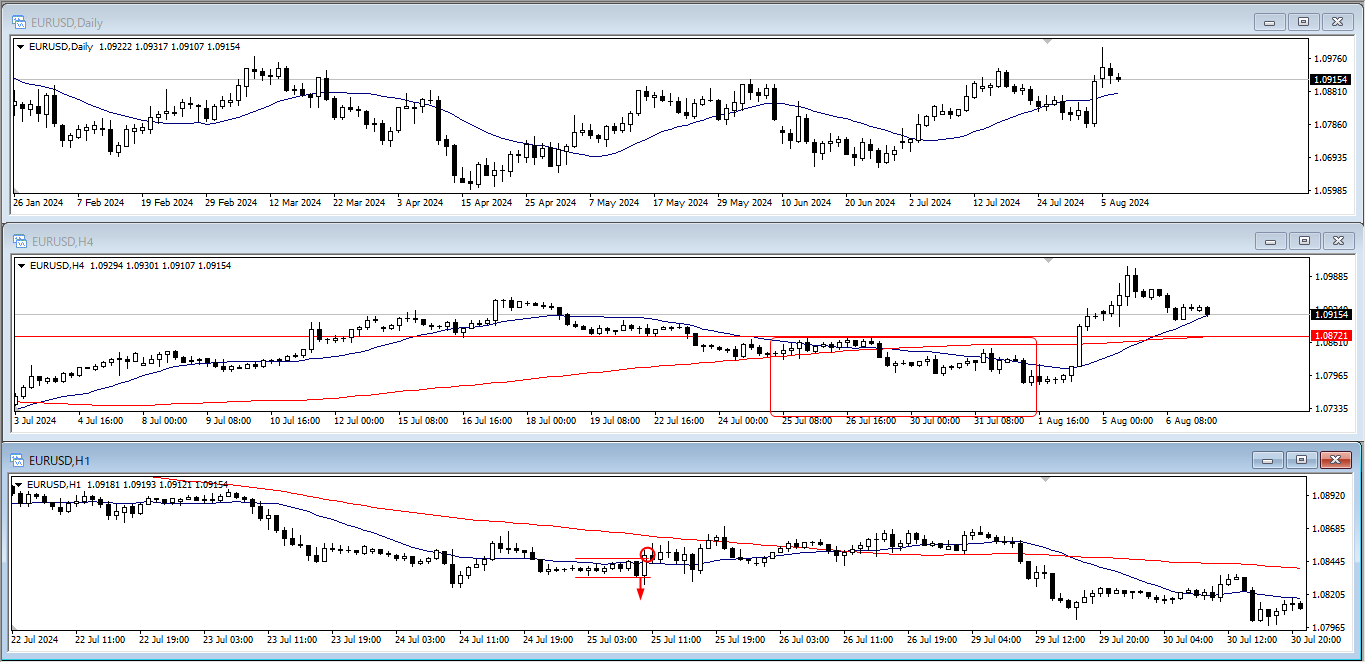Click the 5 Aug 2024 date on Daily axis
Viewport: 1366px width, 663px height.
(1125, 202)
